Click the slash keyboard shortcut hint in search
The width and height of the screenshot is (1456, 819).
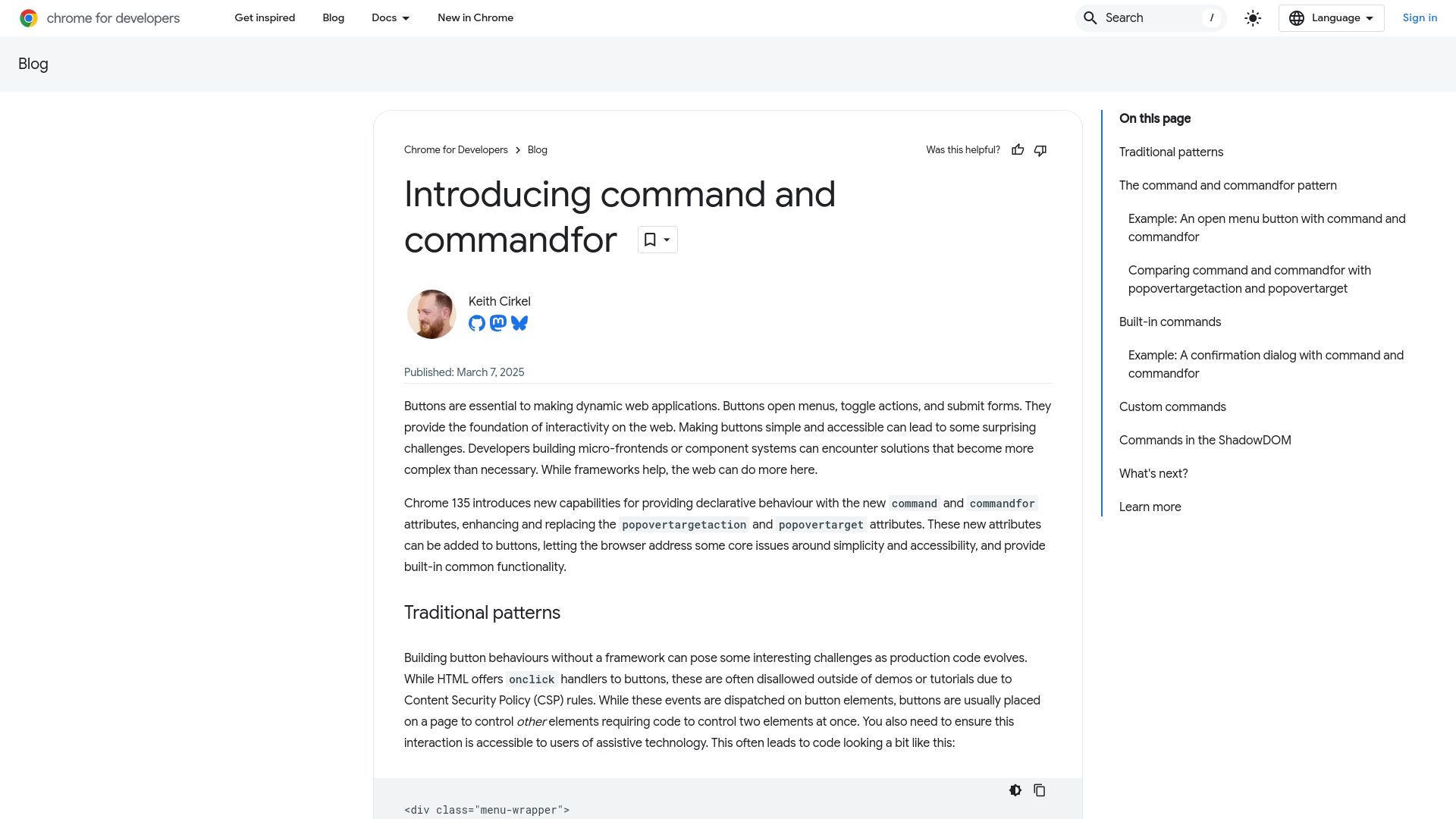coord(1212,18)
